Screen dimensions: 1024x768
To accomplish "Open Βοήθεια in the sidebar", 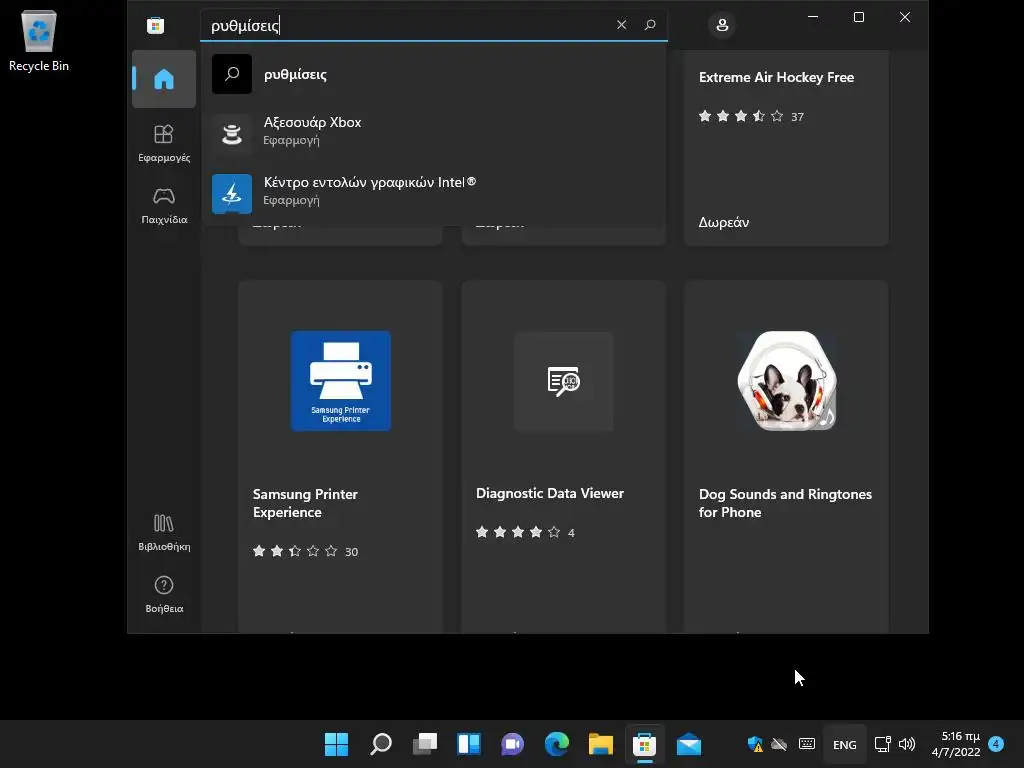I will pos(163,594).
